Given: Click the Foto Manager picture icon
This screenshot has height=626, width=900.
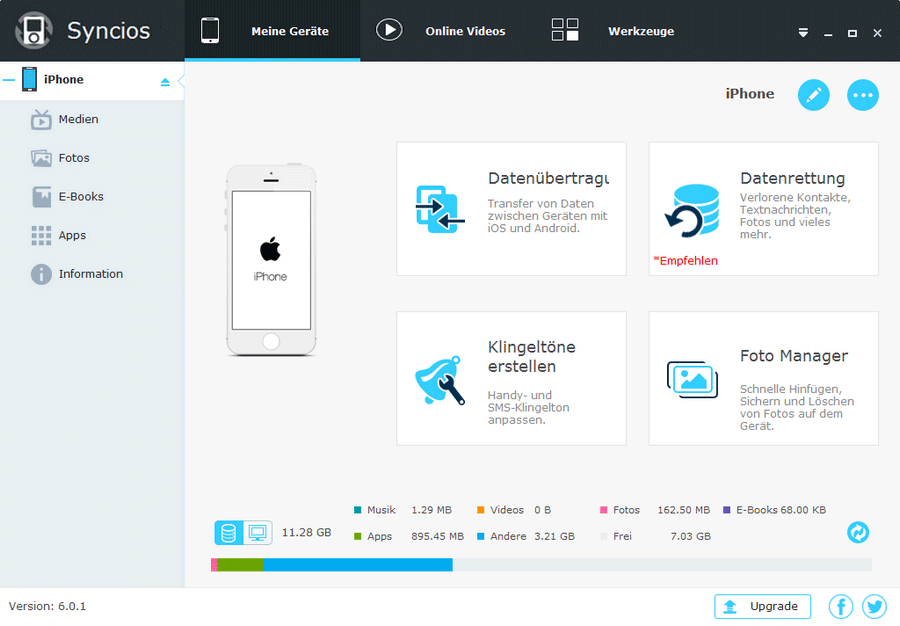Looking at the screenshot, I should tap(692, 379).
